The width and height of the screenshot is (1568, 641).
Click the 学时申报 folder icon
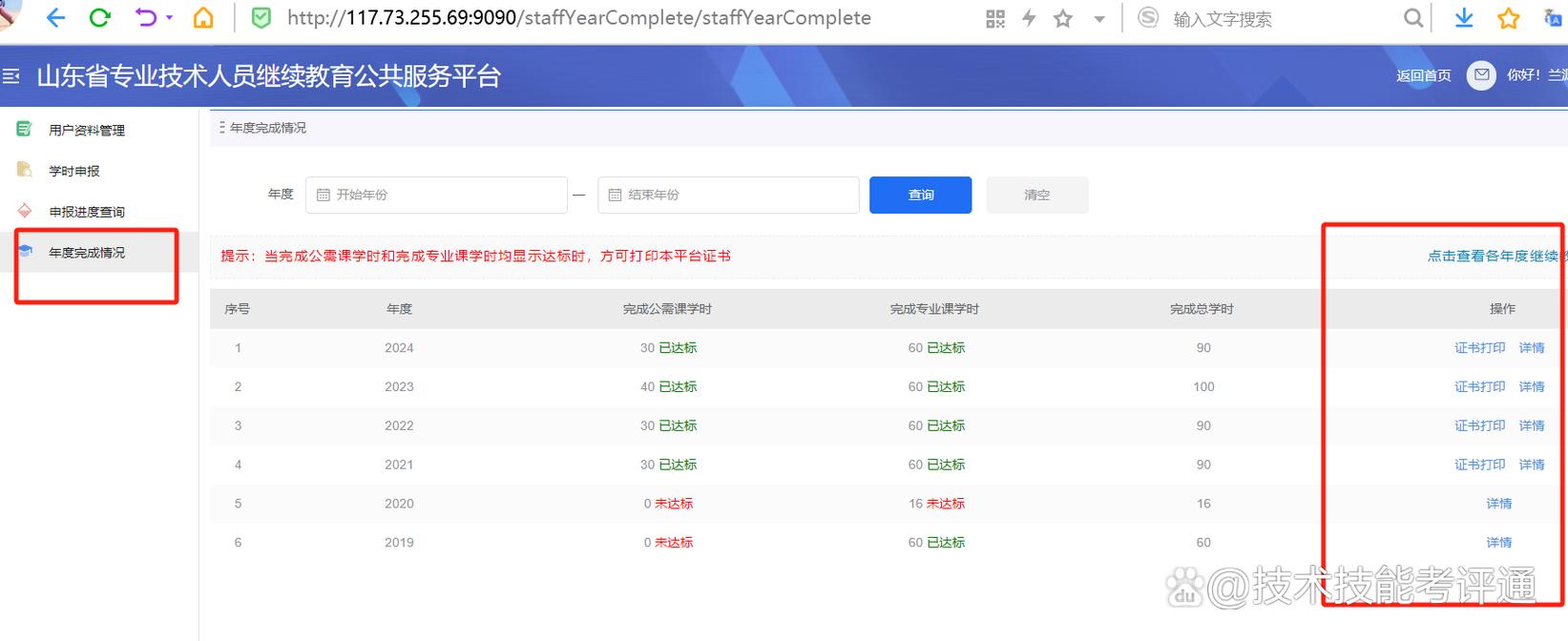25,170
